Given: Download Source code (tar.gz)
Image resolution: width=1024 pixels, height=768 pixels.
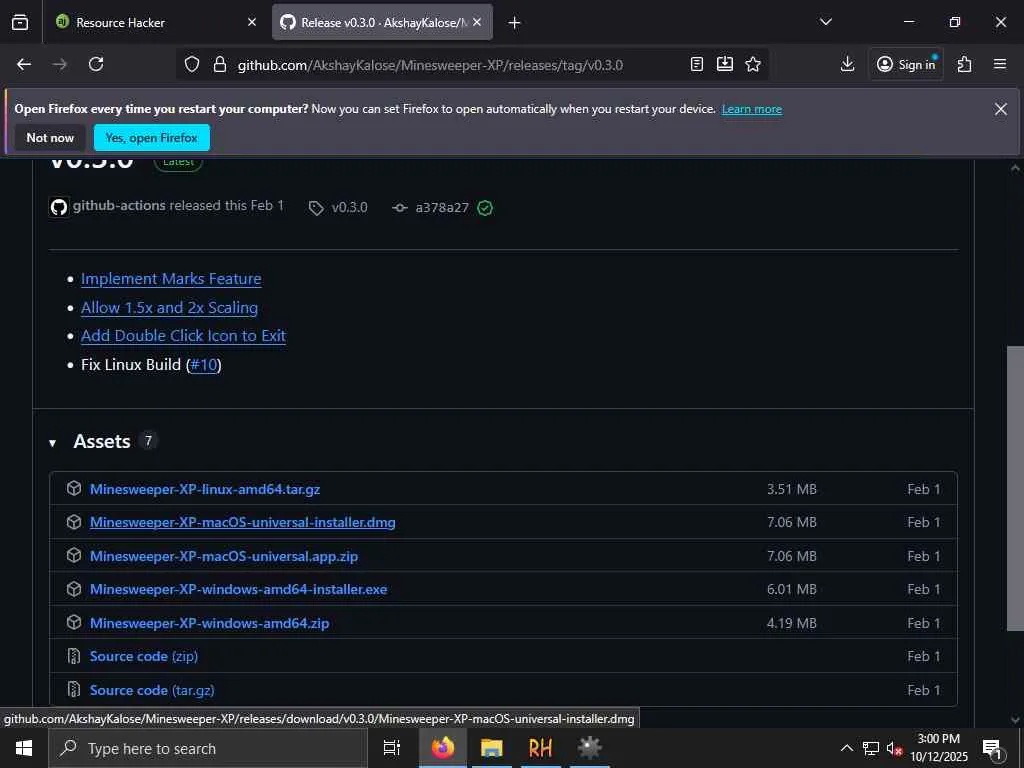Looking at the screenshot, I should pyautogui.click(x=152, y=690).
